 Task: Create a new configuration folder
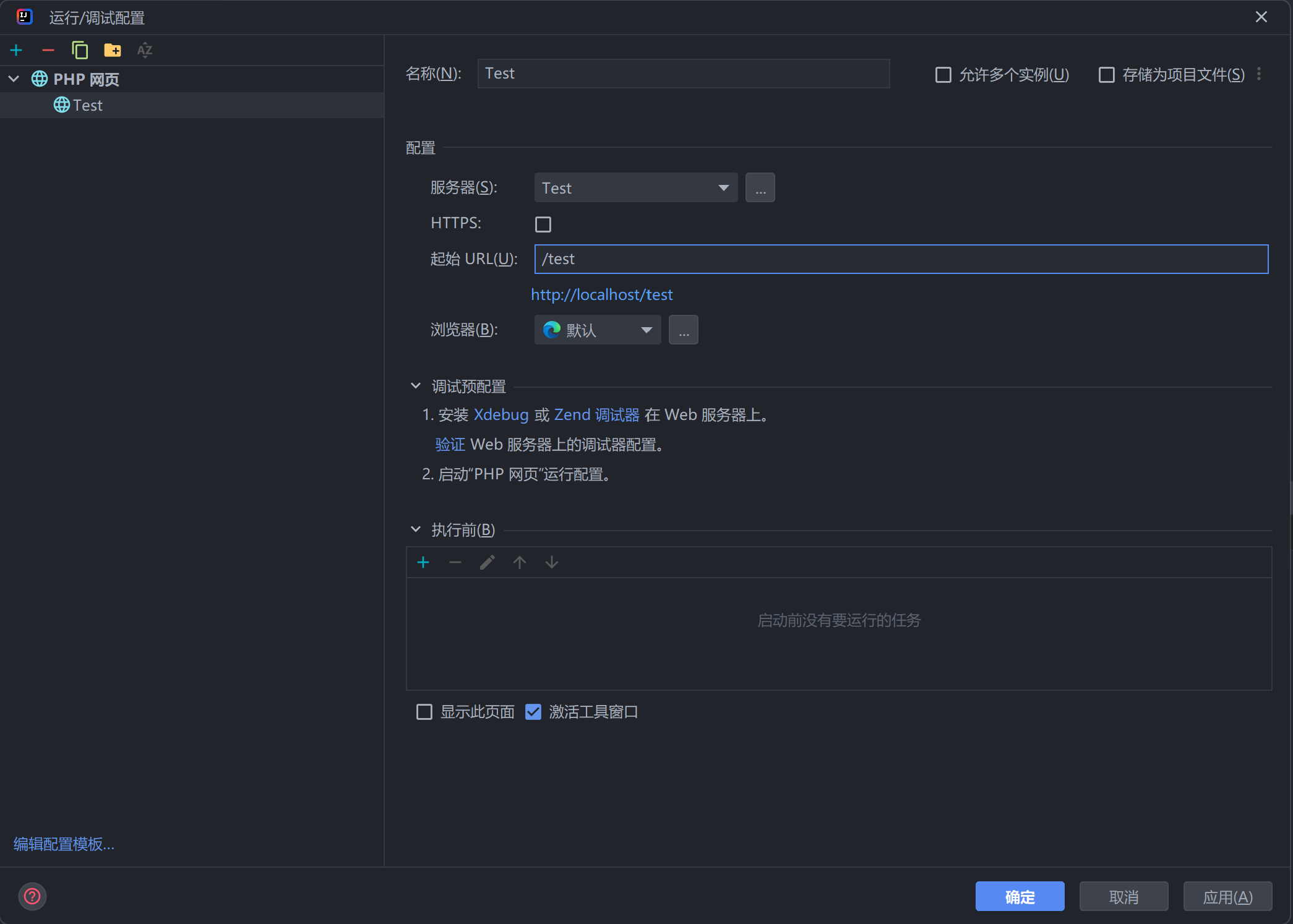pyautogui.click(x=113, y=50)
